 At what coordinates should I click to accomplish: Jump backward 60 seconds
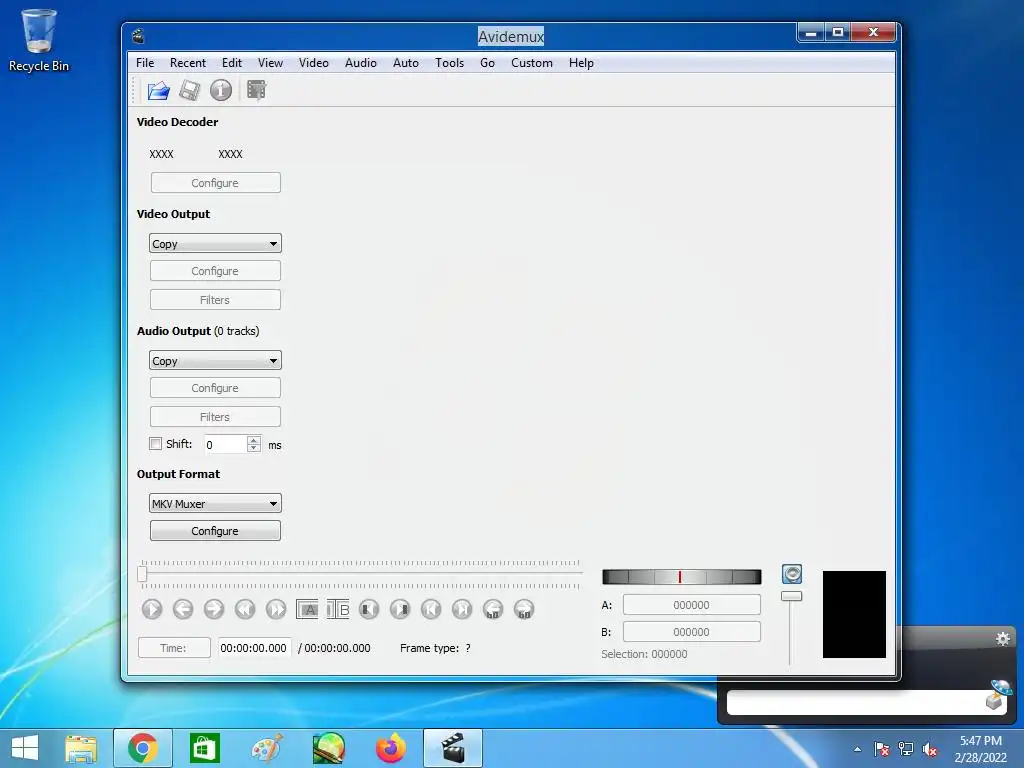pyautogui.click(x=493, y=609)
